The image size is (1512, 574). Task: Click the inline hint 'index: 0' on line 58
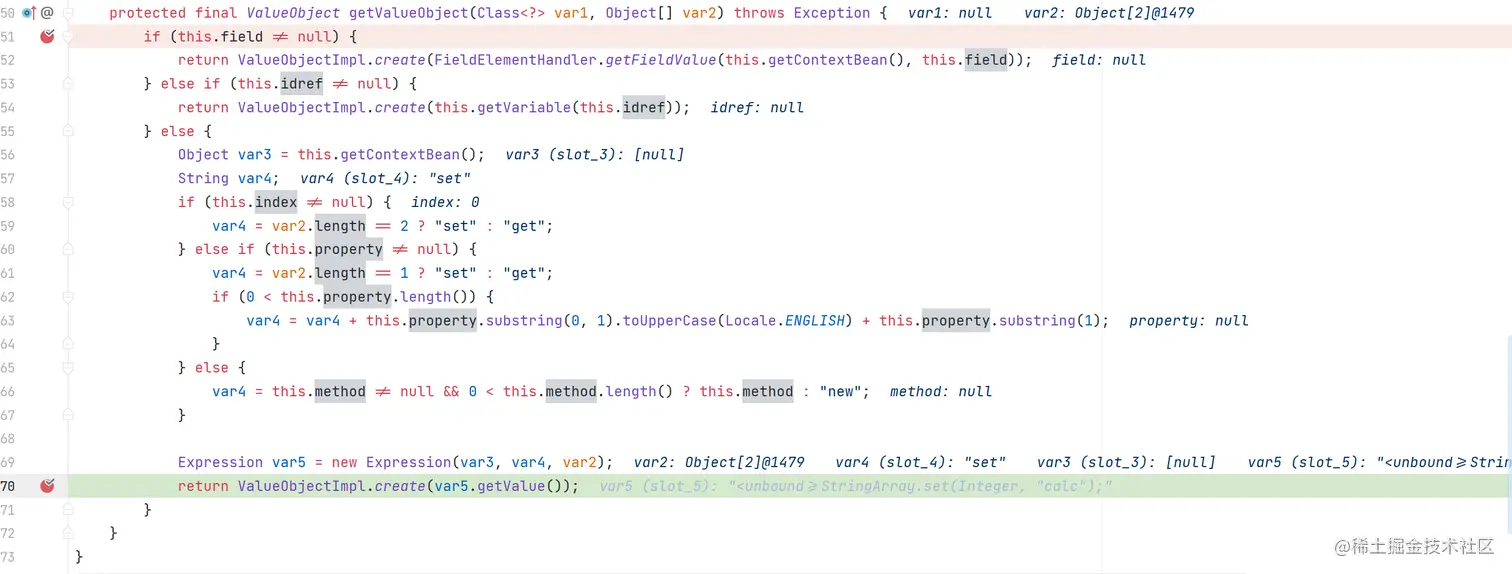pos(446,202)
